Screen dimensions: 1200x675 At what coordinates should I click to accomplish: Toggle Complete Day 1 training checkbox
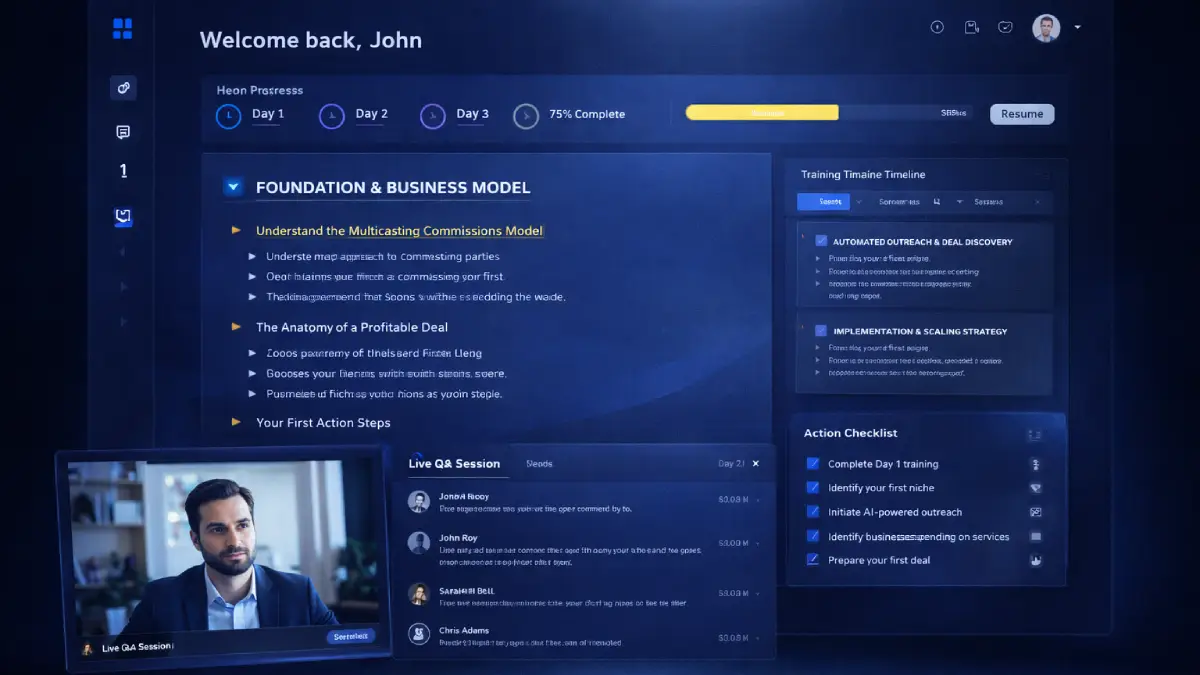pyautogui.click(x=813, y=464)
